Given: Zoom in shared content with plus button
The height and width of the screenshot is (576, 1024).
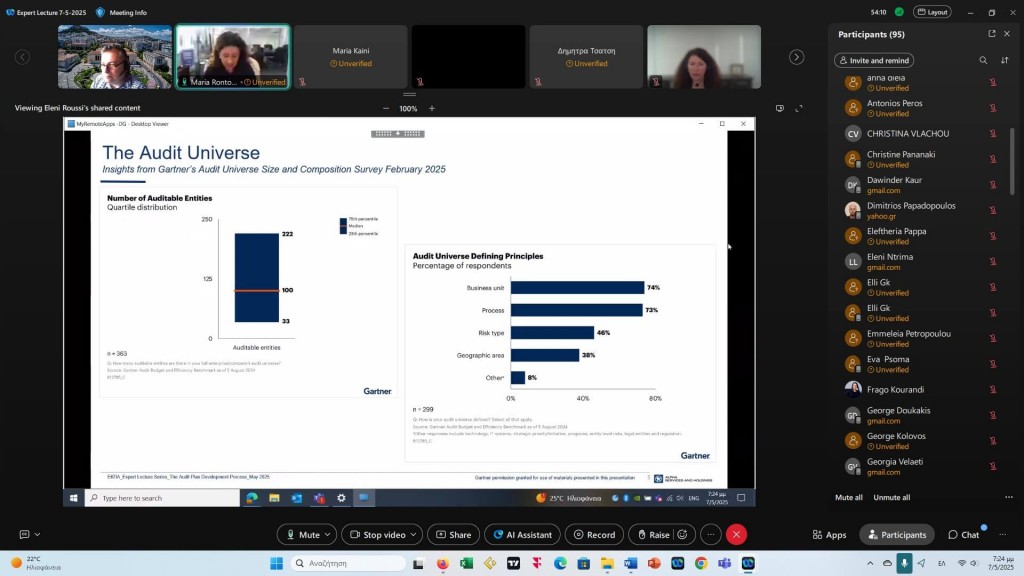Looking at the screenshot, I should 432,108.
